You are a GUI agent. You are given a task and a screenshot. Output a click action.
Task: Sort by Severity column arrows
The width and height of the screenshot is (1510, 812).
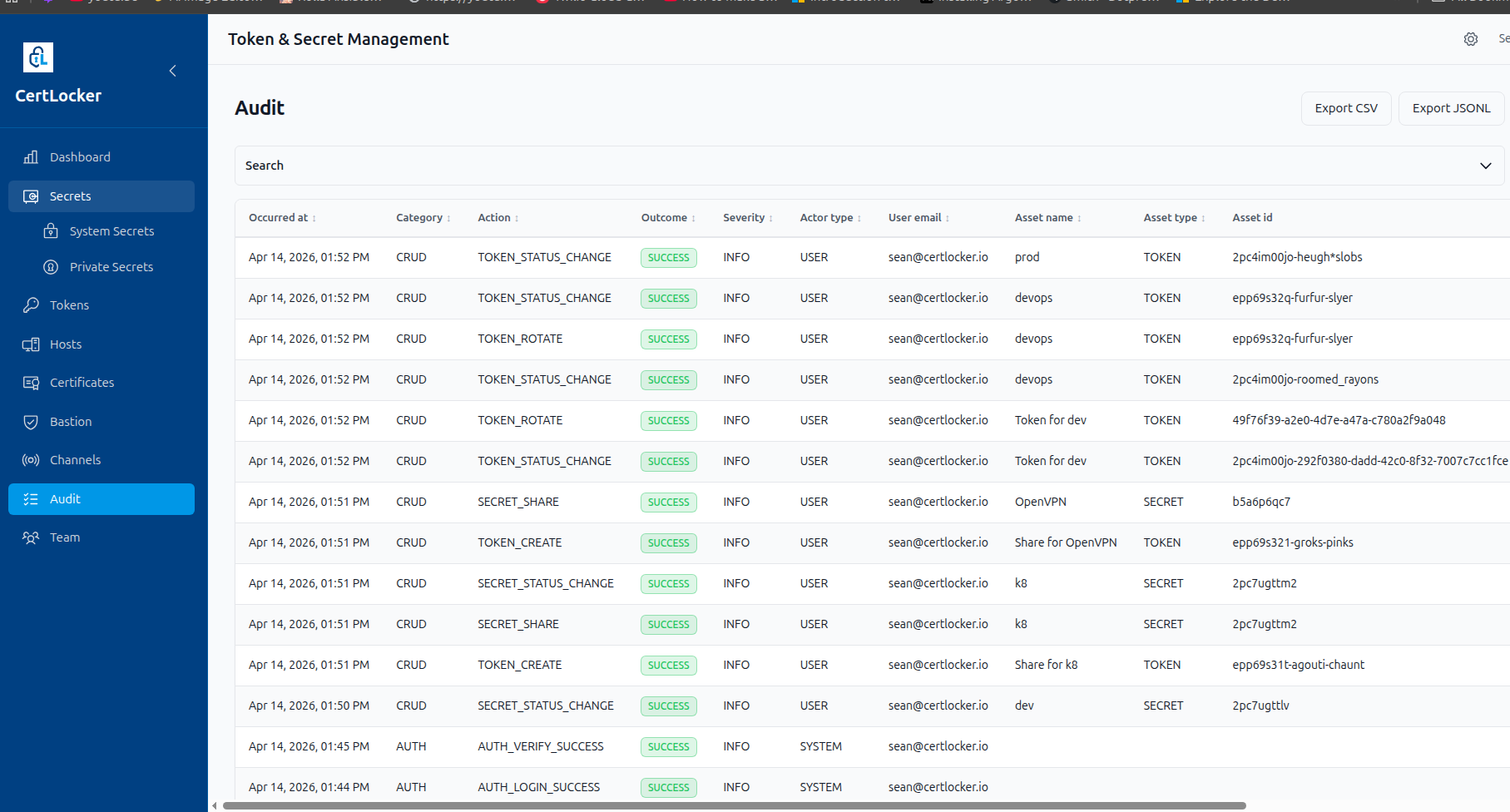click(x=770, y=218)
